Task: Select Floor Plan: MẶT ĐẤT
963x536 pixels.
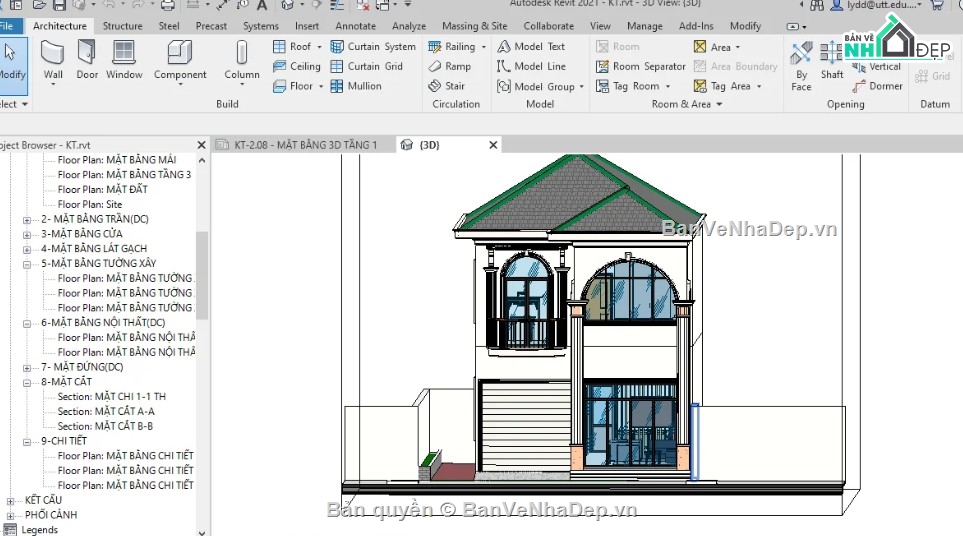Action: point(103,190)
